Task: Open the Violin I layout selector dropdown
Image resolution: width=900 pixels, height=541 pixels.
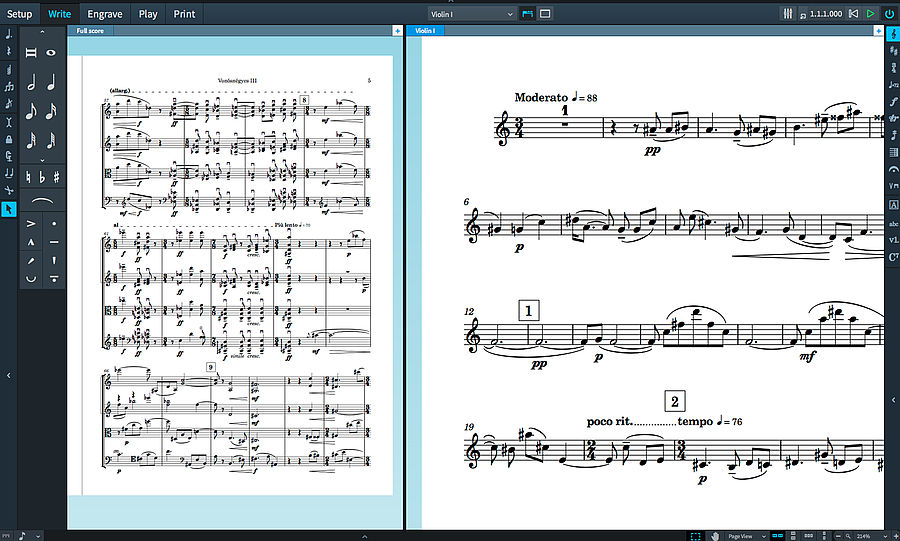Action: [472, 14]
